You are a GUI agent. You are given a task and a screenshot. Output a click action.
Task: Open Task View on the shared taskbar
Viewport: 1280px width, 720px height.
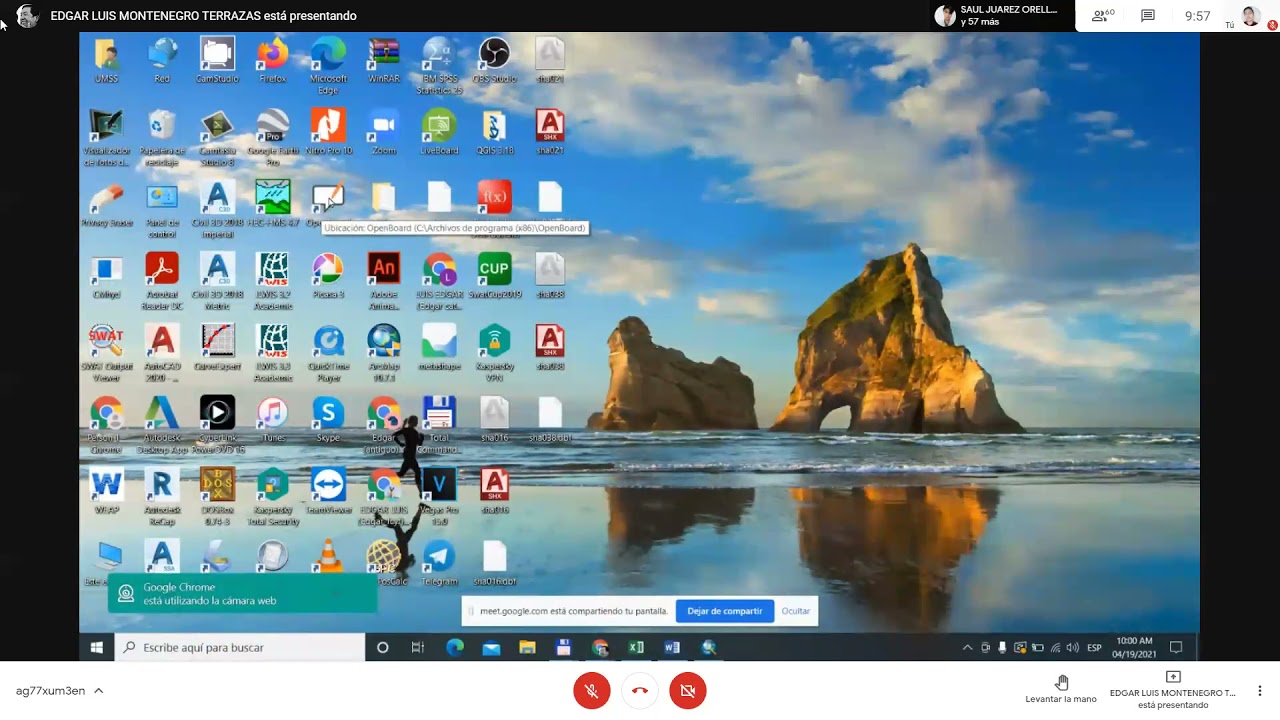tap(418, 648)
